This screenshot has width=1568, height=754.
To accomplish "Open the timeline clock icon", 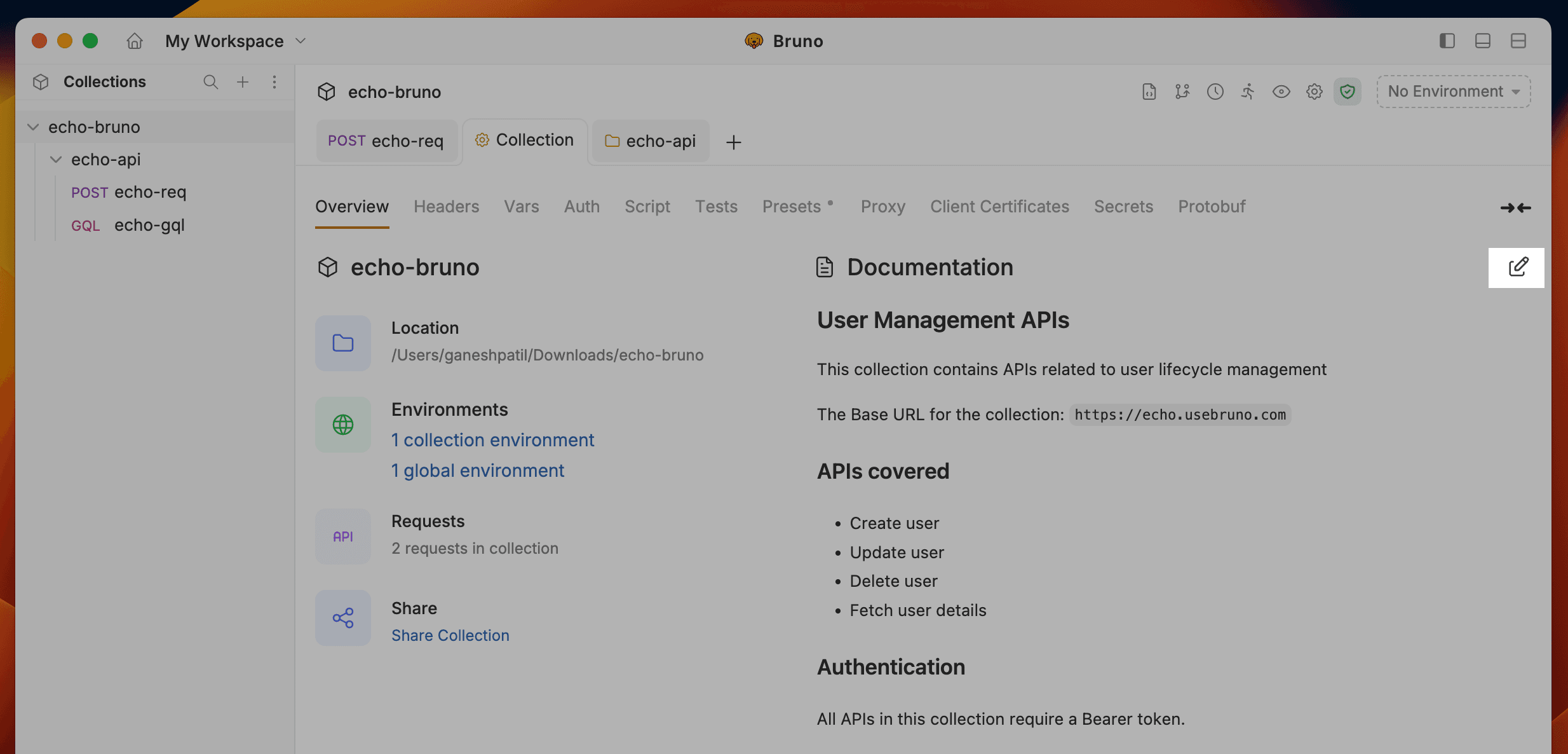I will pyautogui.click(x=1215, y=92).
